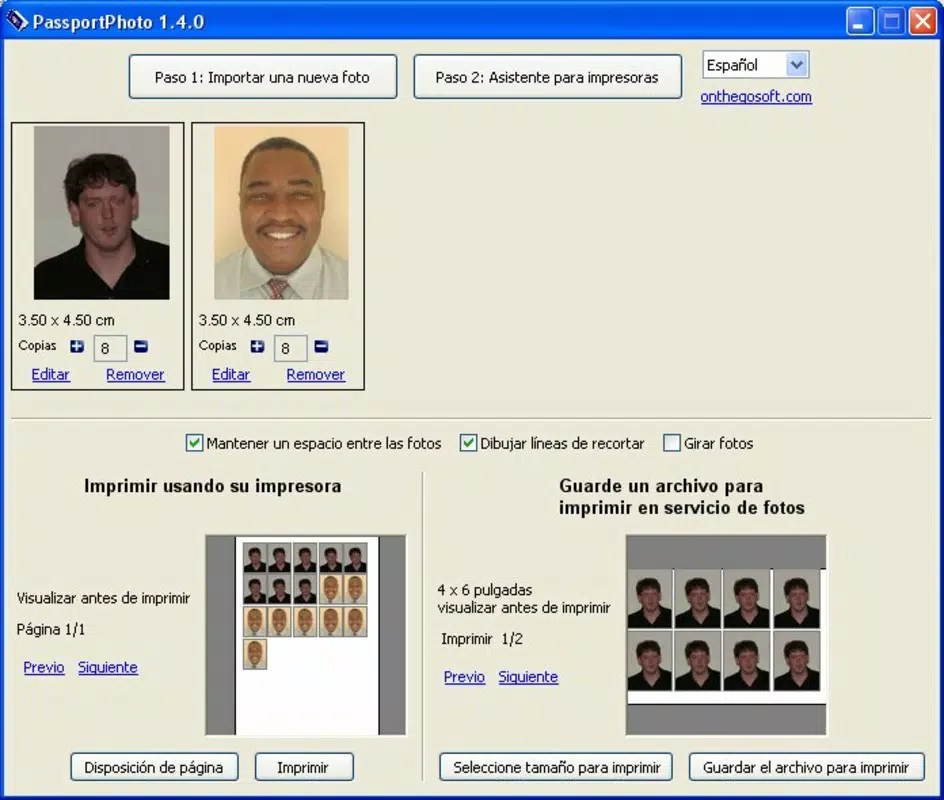Edit the first photo via Editar
944x800 pixels.
click(51, 374)
